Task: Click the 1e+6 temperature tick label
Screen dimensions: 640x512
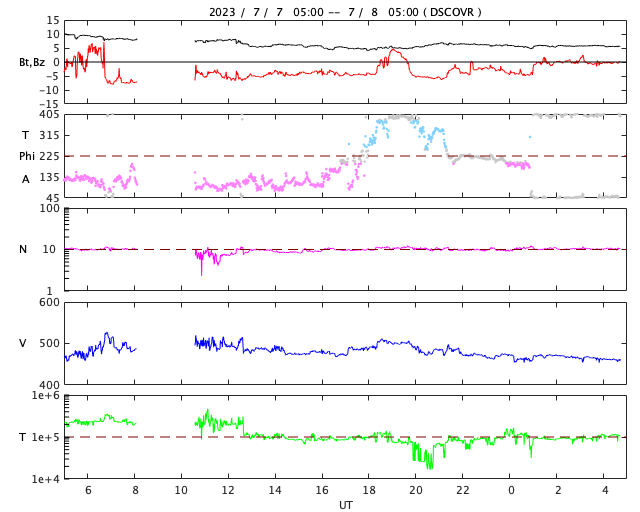Action: [46, 395]
